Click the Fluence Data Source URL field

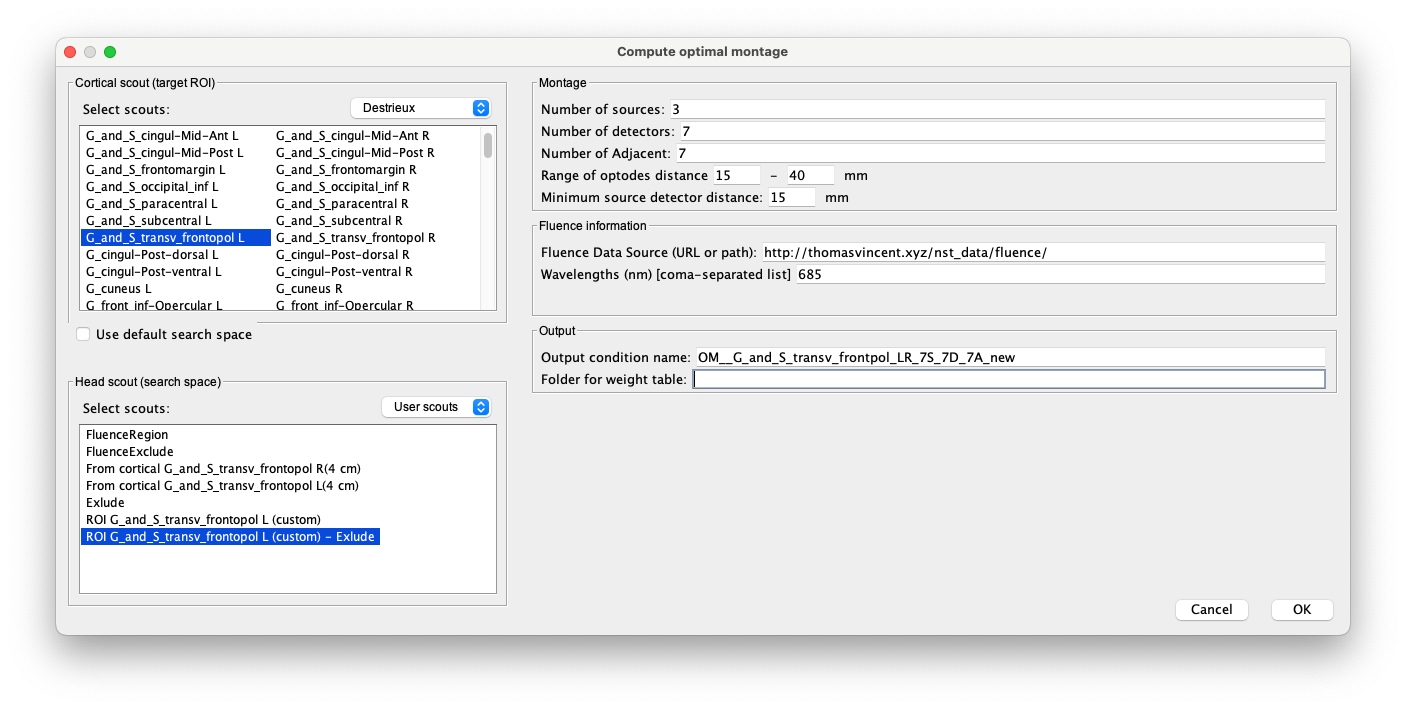pos(1043,252)
